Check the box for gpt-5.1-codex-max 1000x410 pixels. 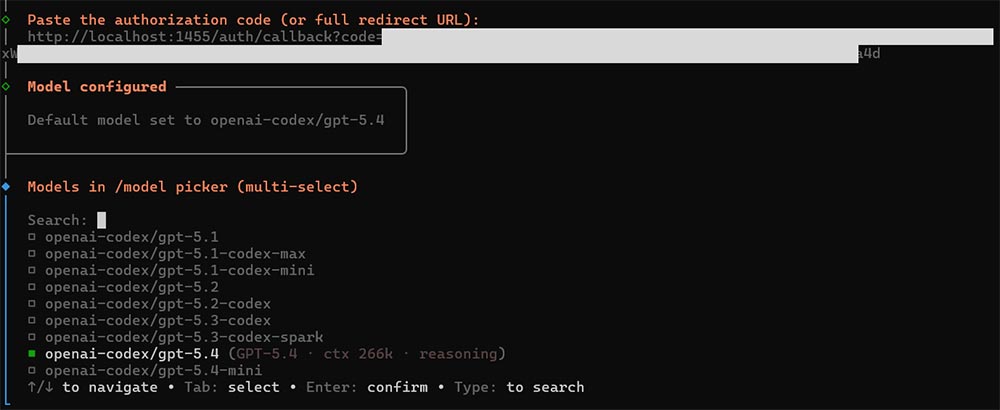[x=33, y=254]
